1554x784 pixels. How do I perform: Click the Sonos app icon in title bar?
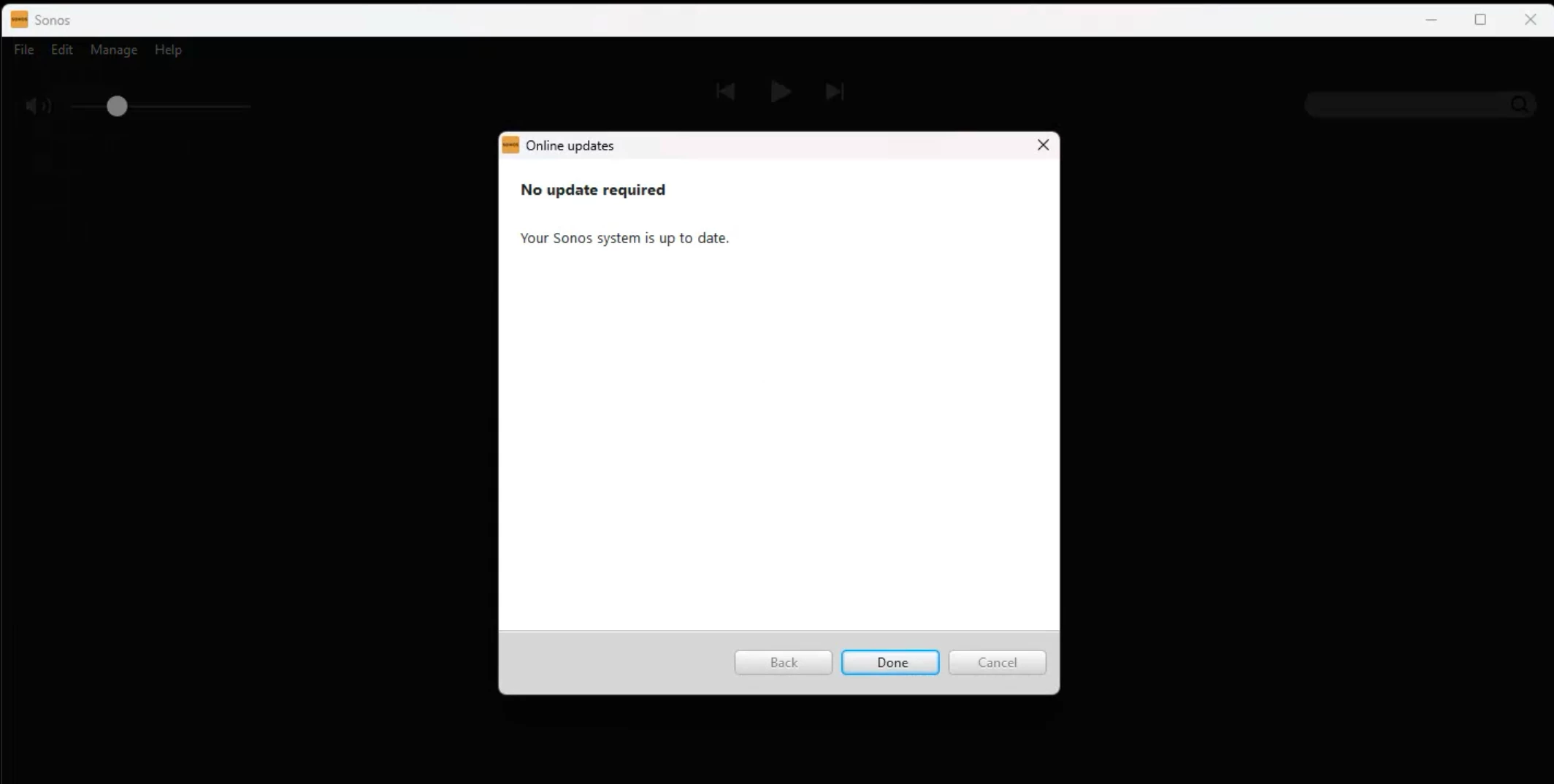point(19,20)
